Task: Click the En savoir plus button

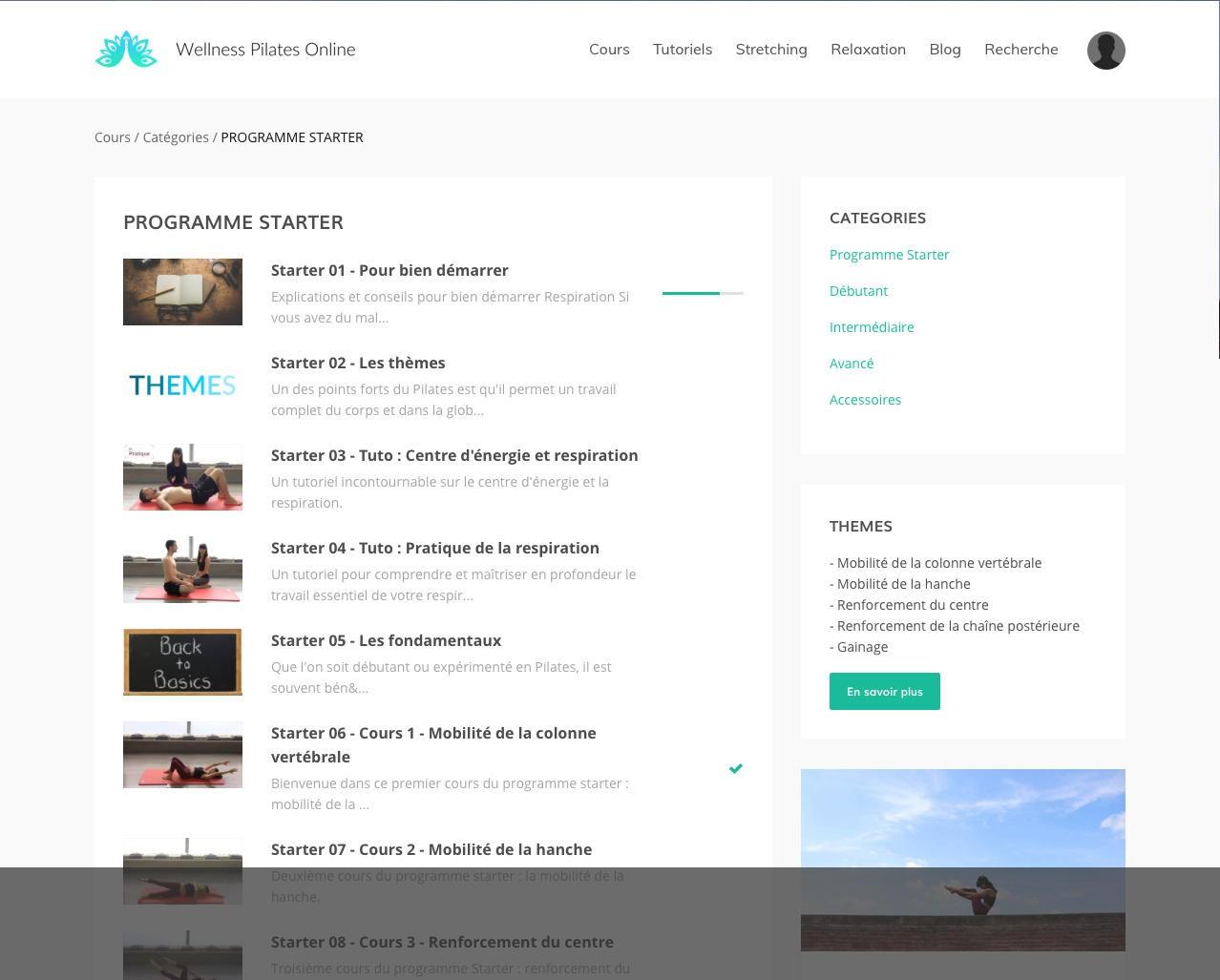Action: (885, 692)
